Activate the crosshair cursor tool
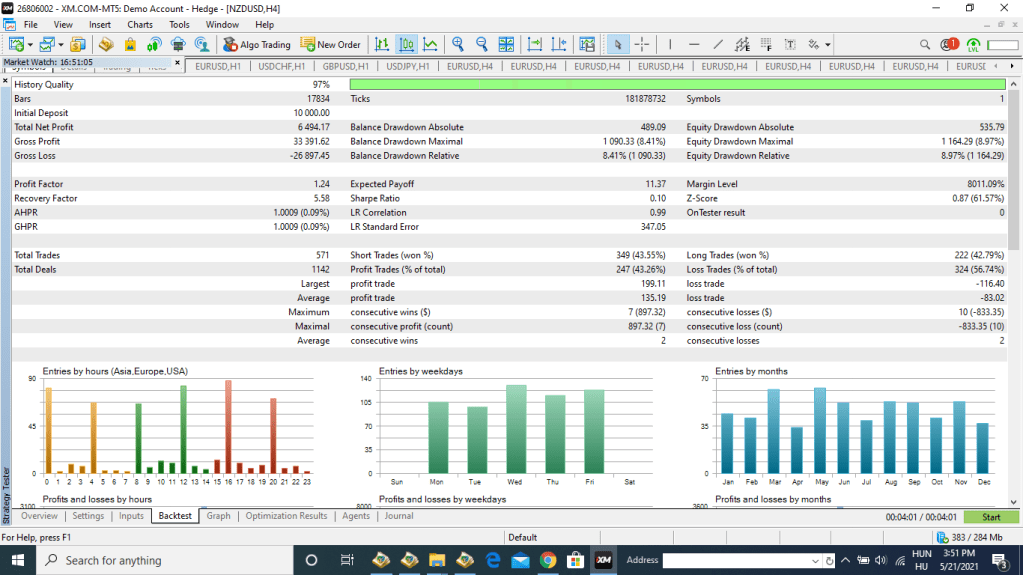This screenshot has width=1023, height=575. point(642,44)
